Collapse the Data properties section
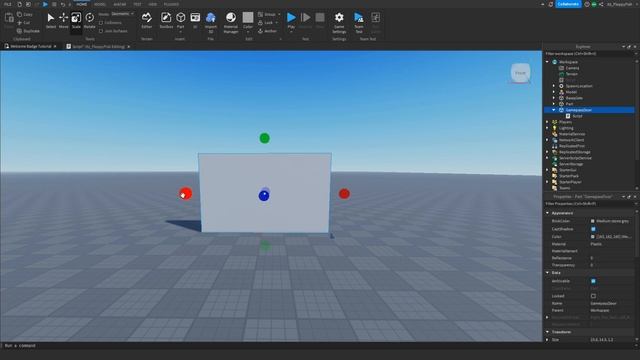Viewport: 640px width, 360px height. click(547, 273)
